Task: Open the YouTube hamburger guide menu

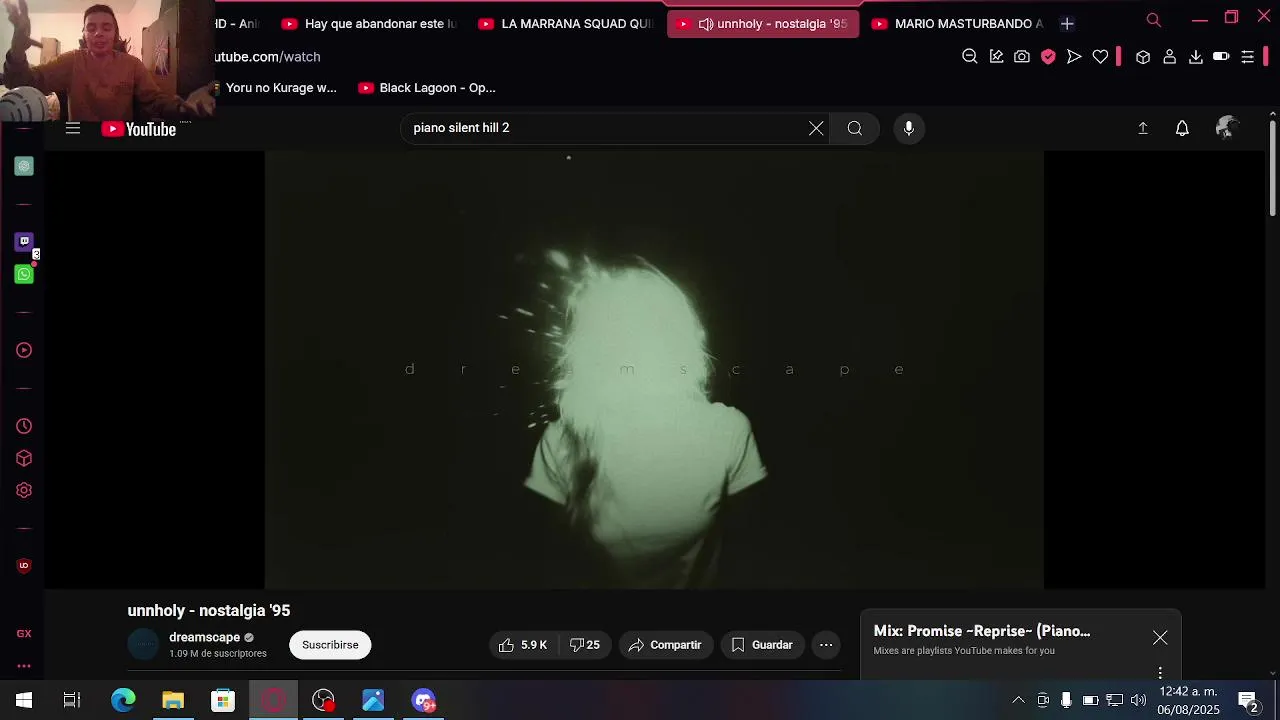Action: [73, 128]
